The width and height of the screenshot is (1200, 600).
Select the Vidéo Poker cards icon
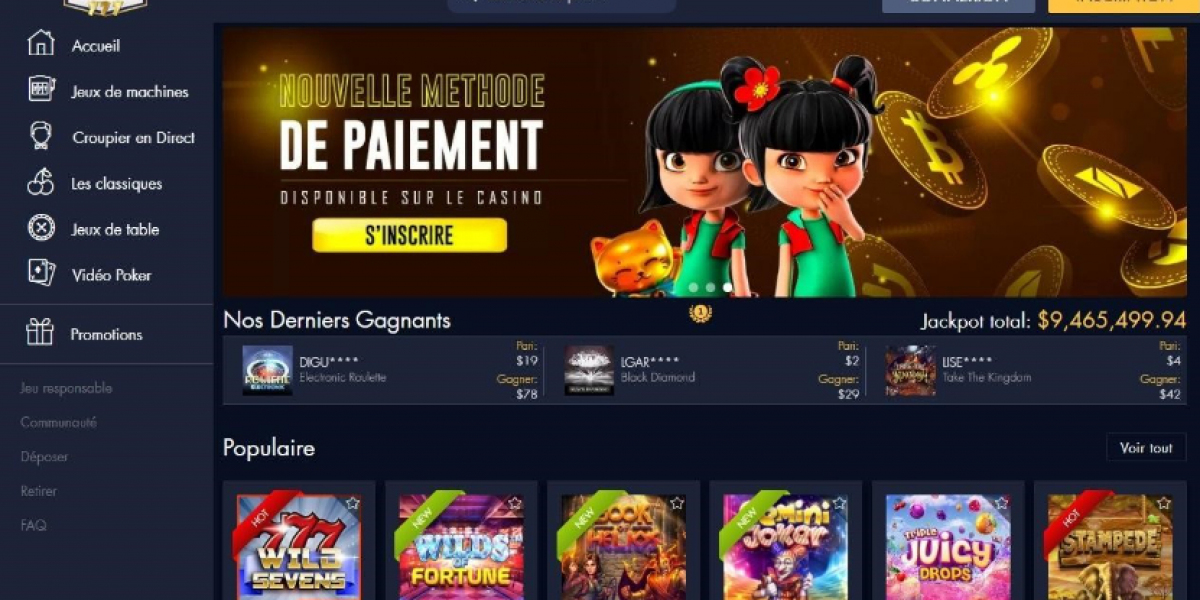click(41, 274)
